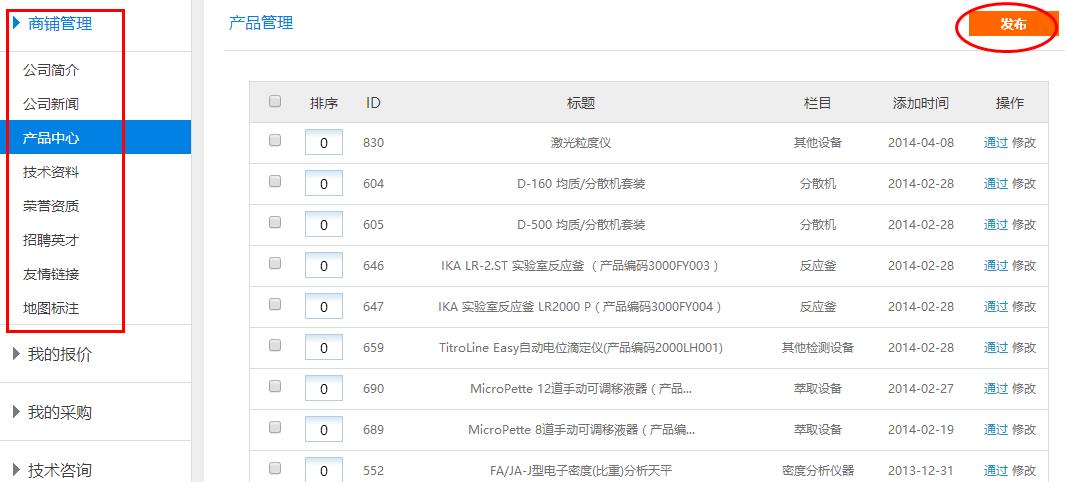Click 通过 link for ID 605
Screen dimensions: 1065x482
coord(996,225)
